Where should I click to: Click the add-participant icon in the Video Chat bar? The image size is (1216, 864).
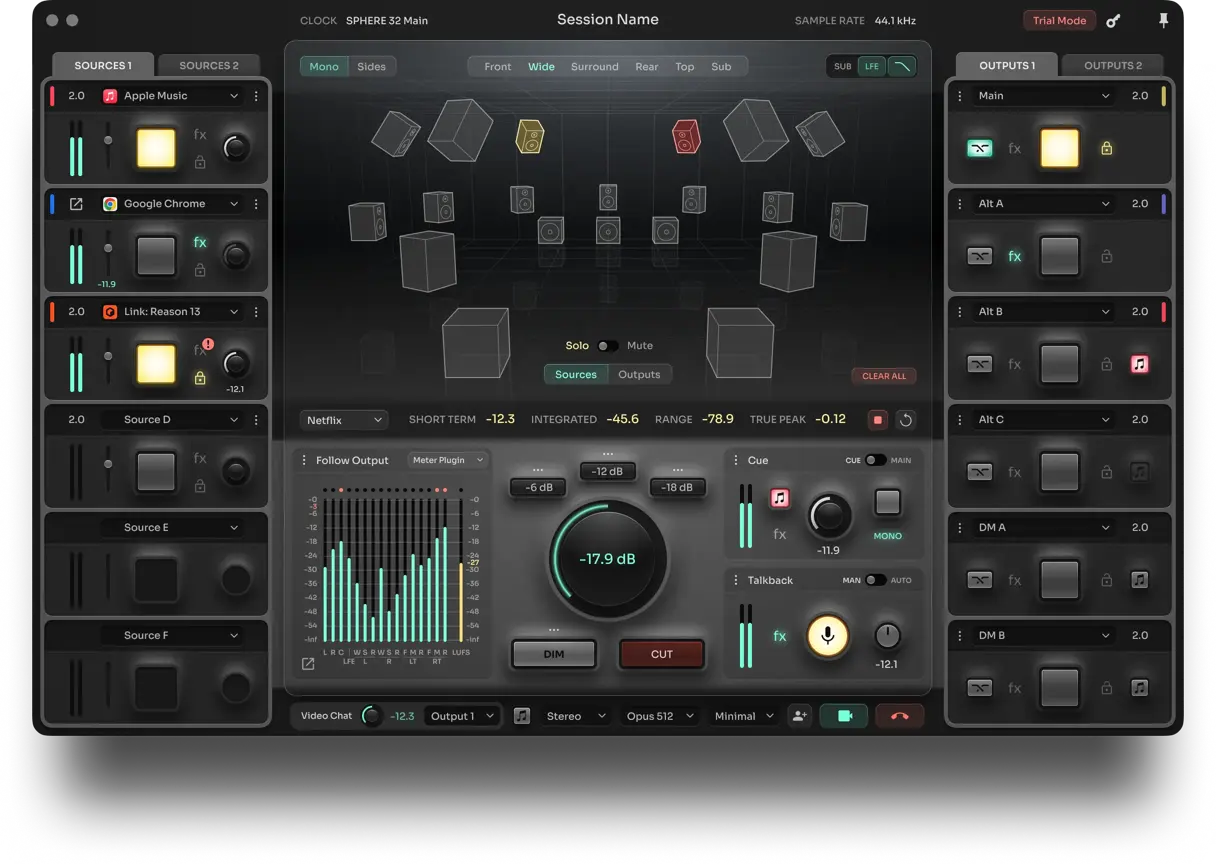tap(799, 716)
